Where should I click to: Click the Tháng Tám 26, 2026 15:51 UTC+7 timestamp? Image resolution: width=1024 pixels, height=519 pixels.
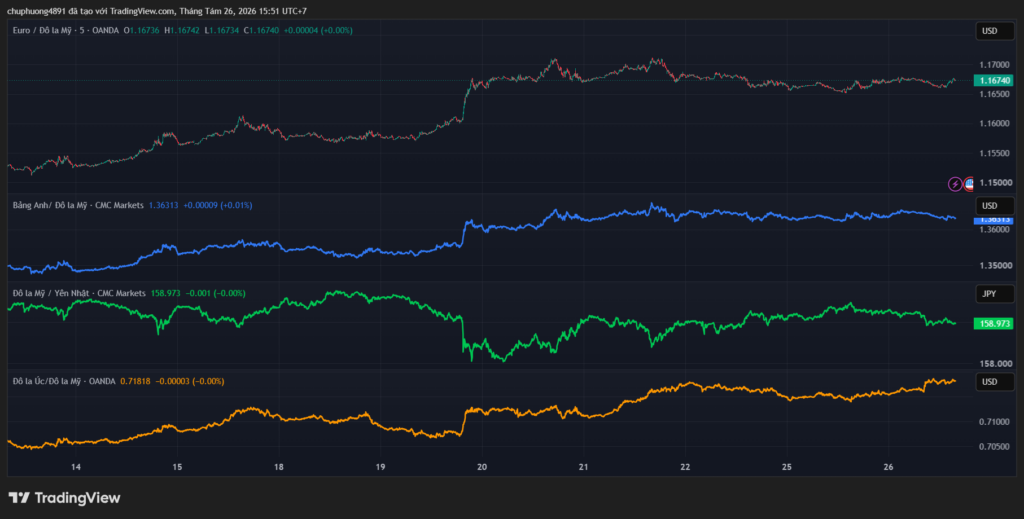click(x=243, y=11)
